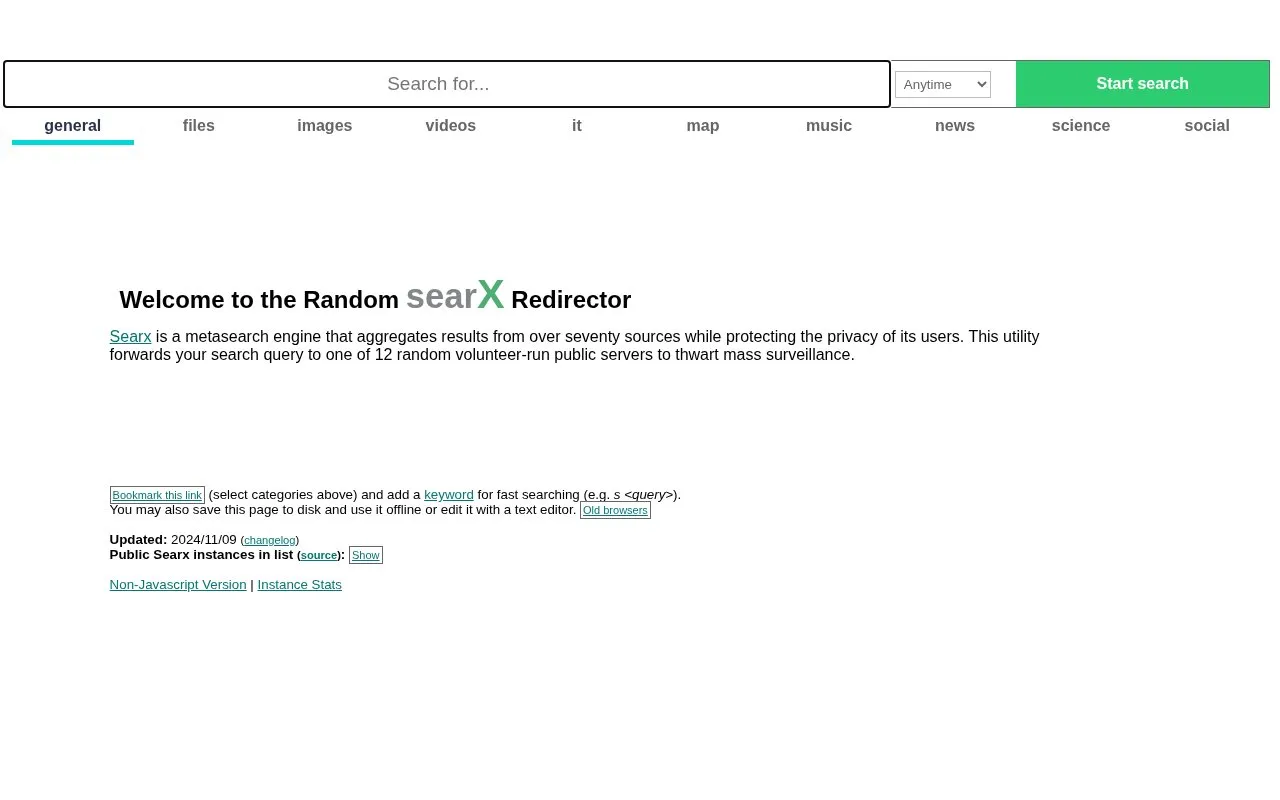This screenshot has height=800, width=1280.
Task: Select the videos category tab
Action: coord(451,126)
